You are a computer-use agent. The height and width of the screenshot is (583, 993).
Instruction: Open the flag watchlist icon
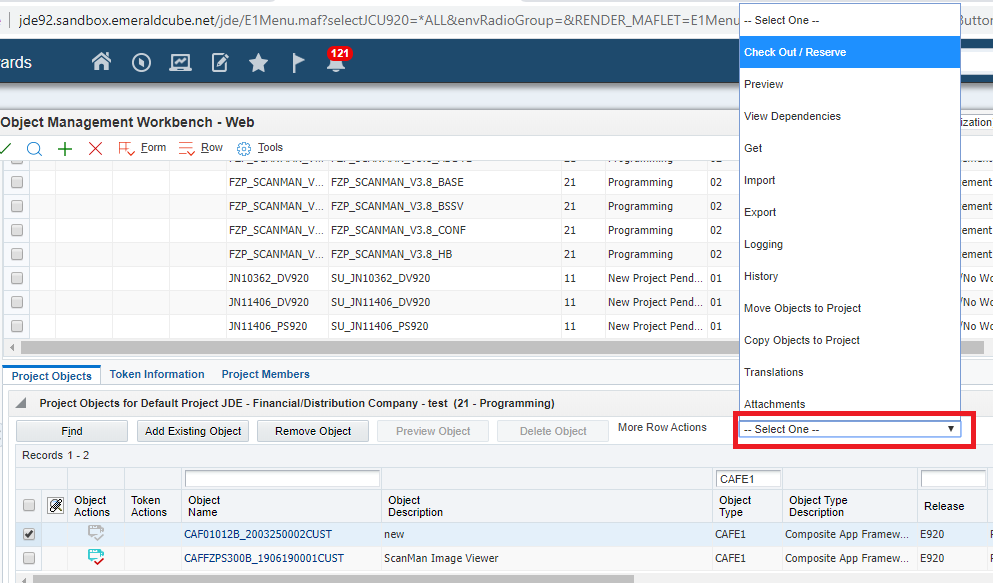(298, 62)
